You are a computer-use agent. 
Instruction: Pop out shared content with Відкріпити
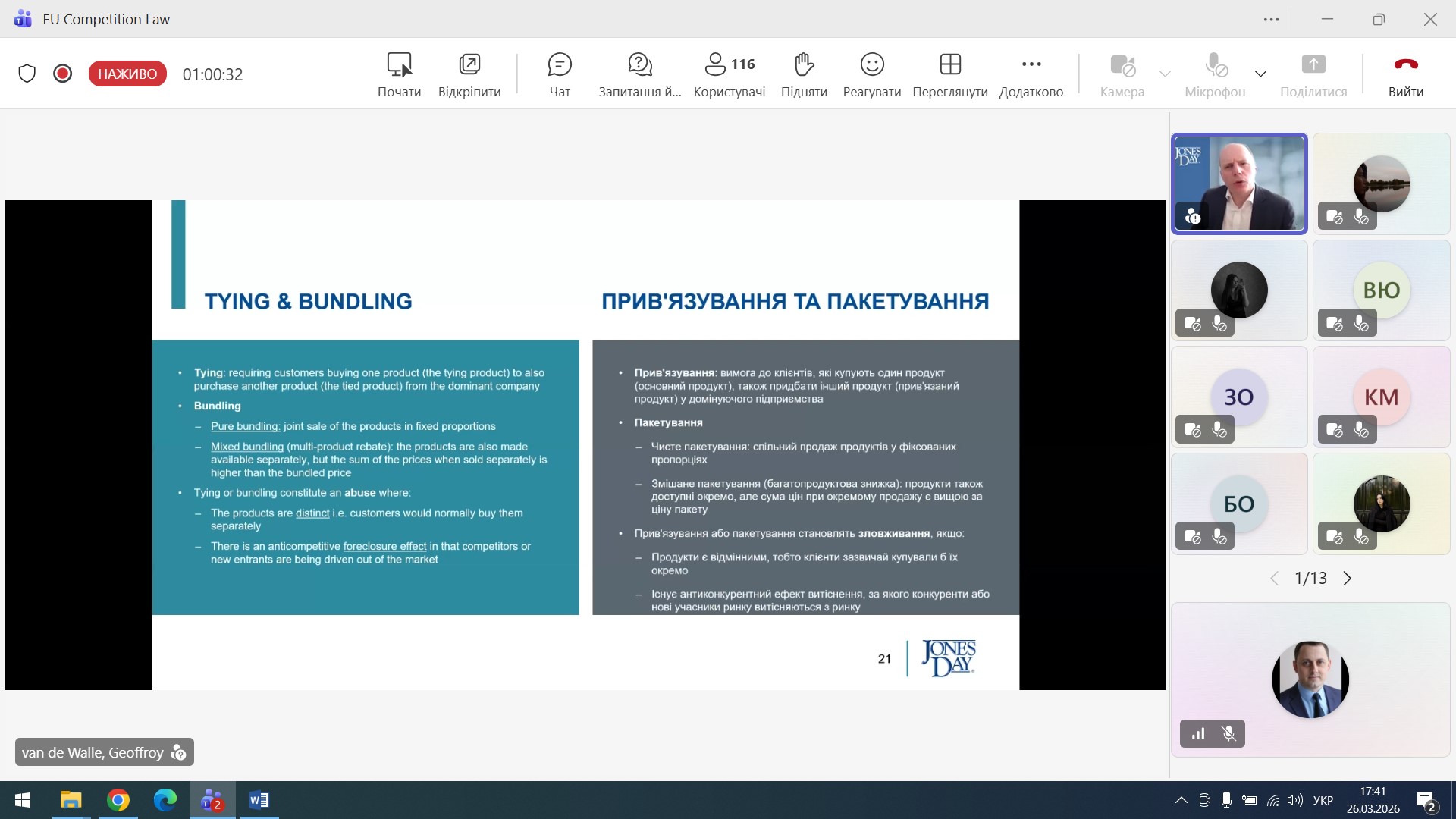(469, 74)
